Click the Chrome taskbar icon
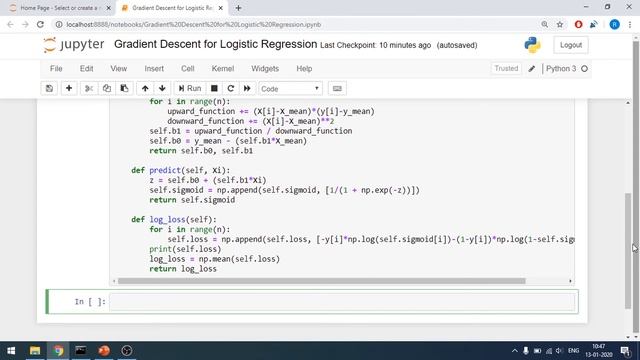This screenshot has height=360, width=640. click(58, 351)
